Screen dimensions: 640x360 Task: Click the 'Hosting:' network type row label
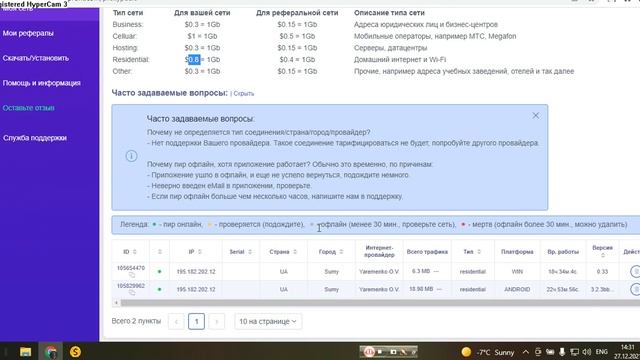tap(126, 48)
